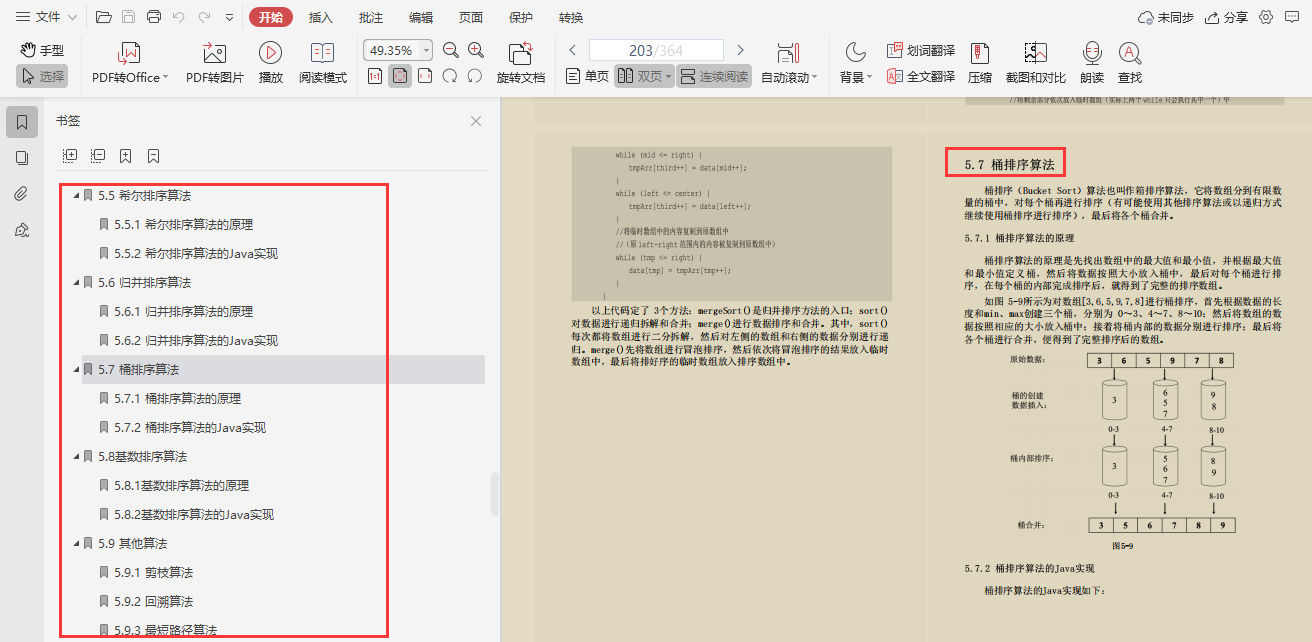Switch to the 保护 tab
The width and height of the screenshot is (1312, 642).
pyautogui.click(x=521, y=17)
